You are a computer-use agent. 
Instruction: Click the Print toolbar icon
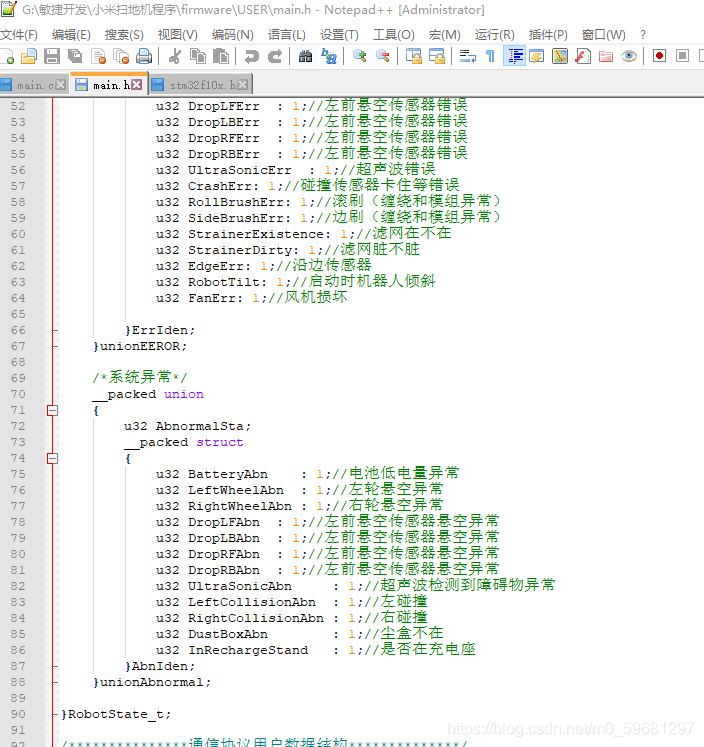(x=144, y=56)
